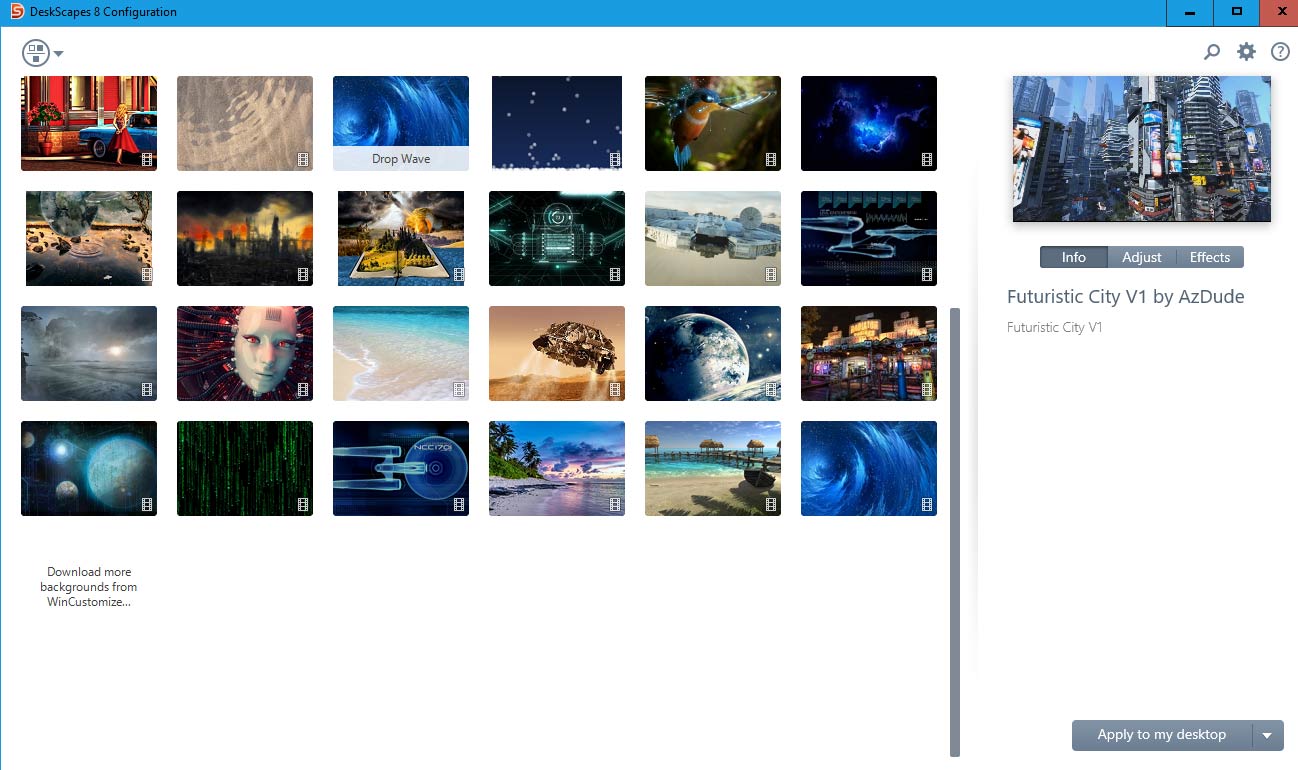
Task: Open the WinCustomize download link
Action: (x=88, y=587)
